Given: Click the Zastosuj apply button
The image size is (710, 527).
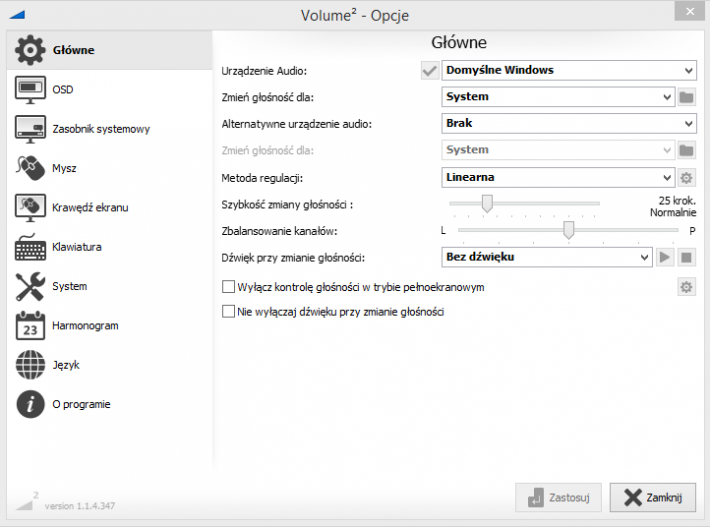Looking at the screenshot, I should (558, 498).
